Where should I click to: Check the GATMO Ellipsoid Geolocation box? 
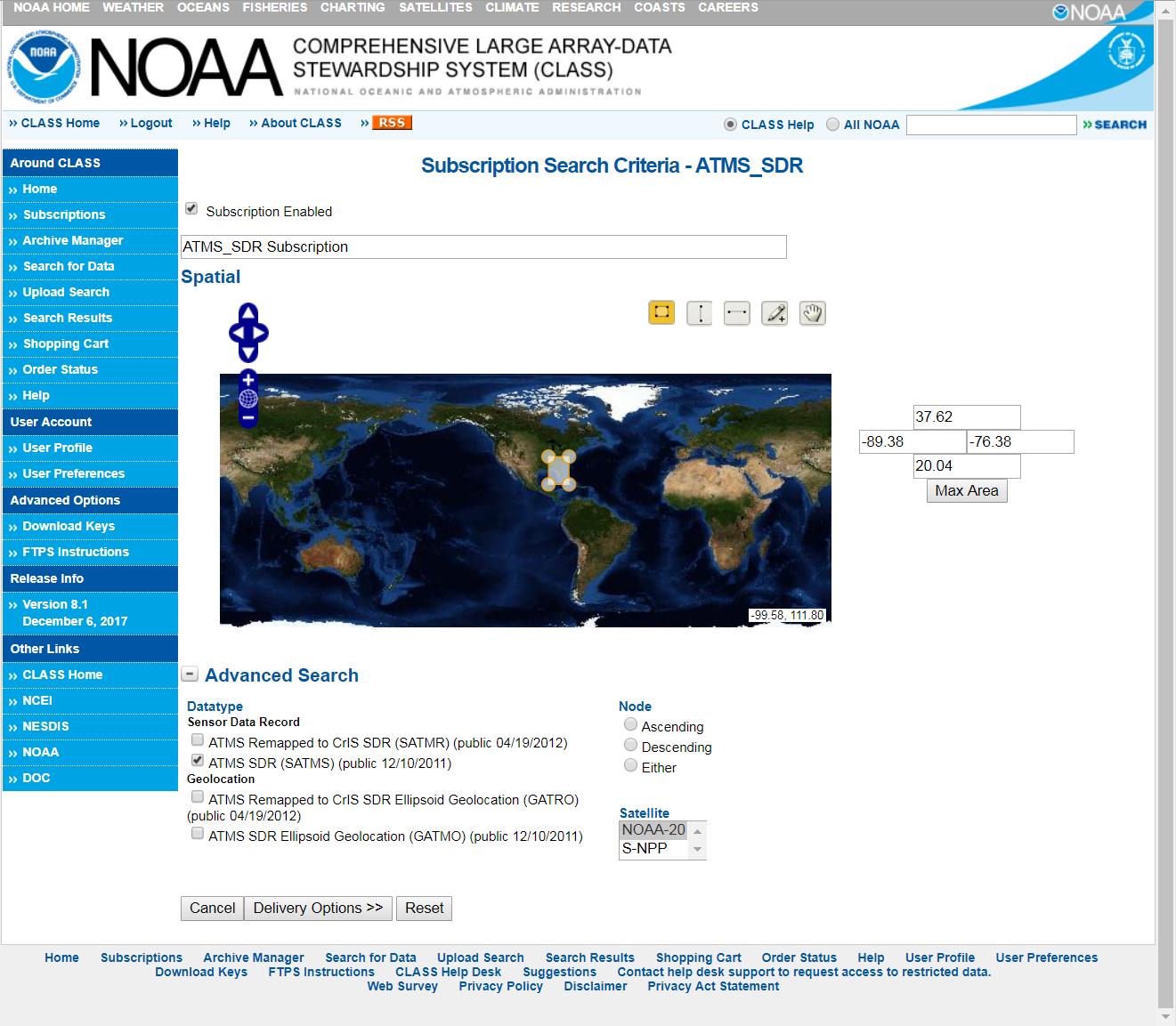pyautogui.click(x=198, y=833)
